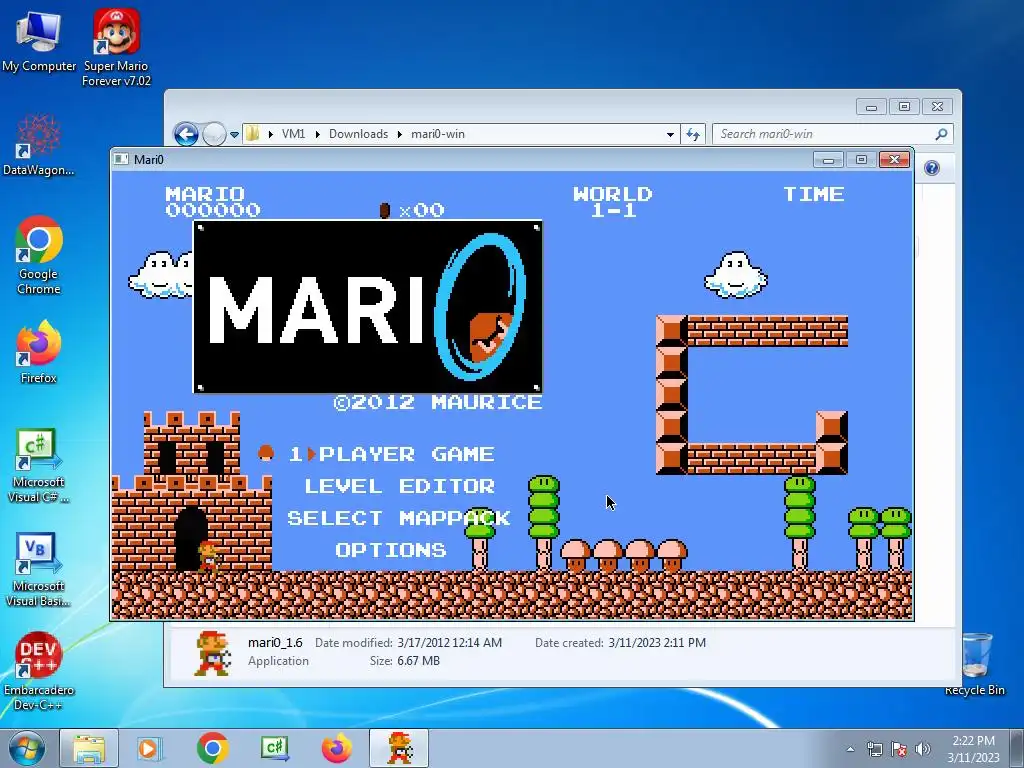Click the Explorer search magnifier icon
Image resolution: width=1024 pixels, height=768 pixels.
[x=941, y=134]
